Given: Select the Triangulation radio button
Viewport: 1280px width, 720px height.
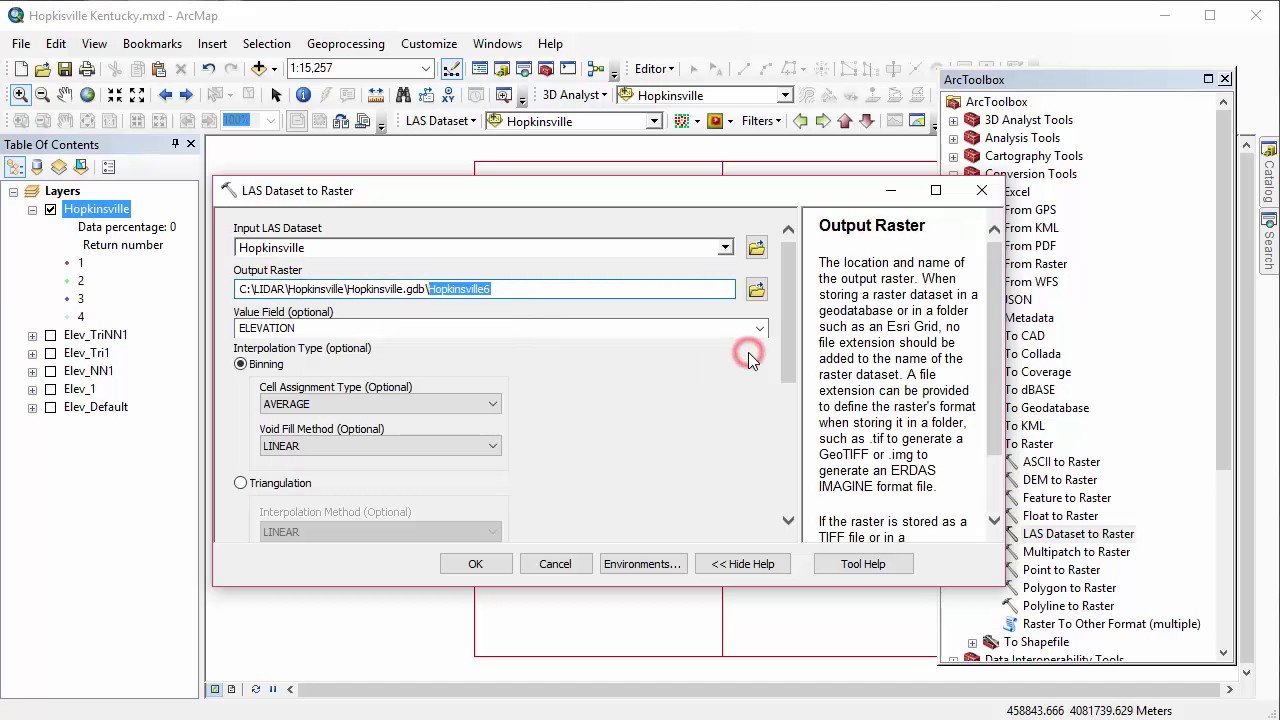Looking at the screenshot, I should pos(240,483).
